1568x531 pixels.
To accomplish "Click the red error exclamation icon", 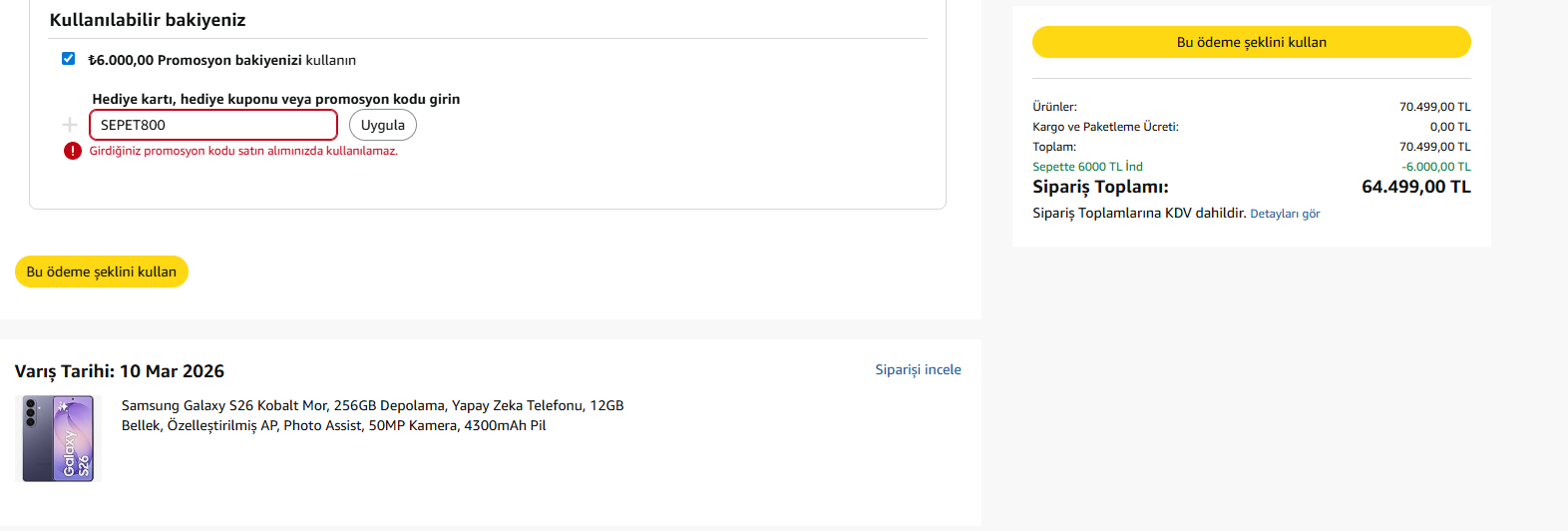I will coord(73,151).
